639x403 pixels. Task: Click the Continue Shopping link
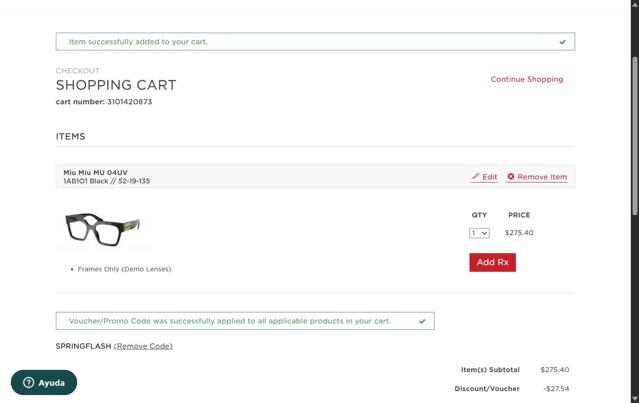pyautogui.click(x=526, y=79)
